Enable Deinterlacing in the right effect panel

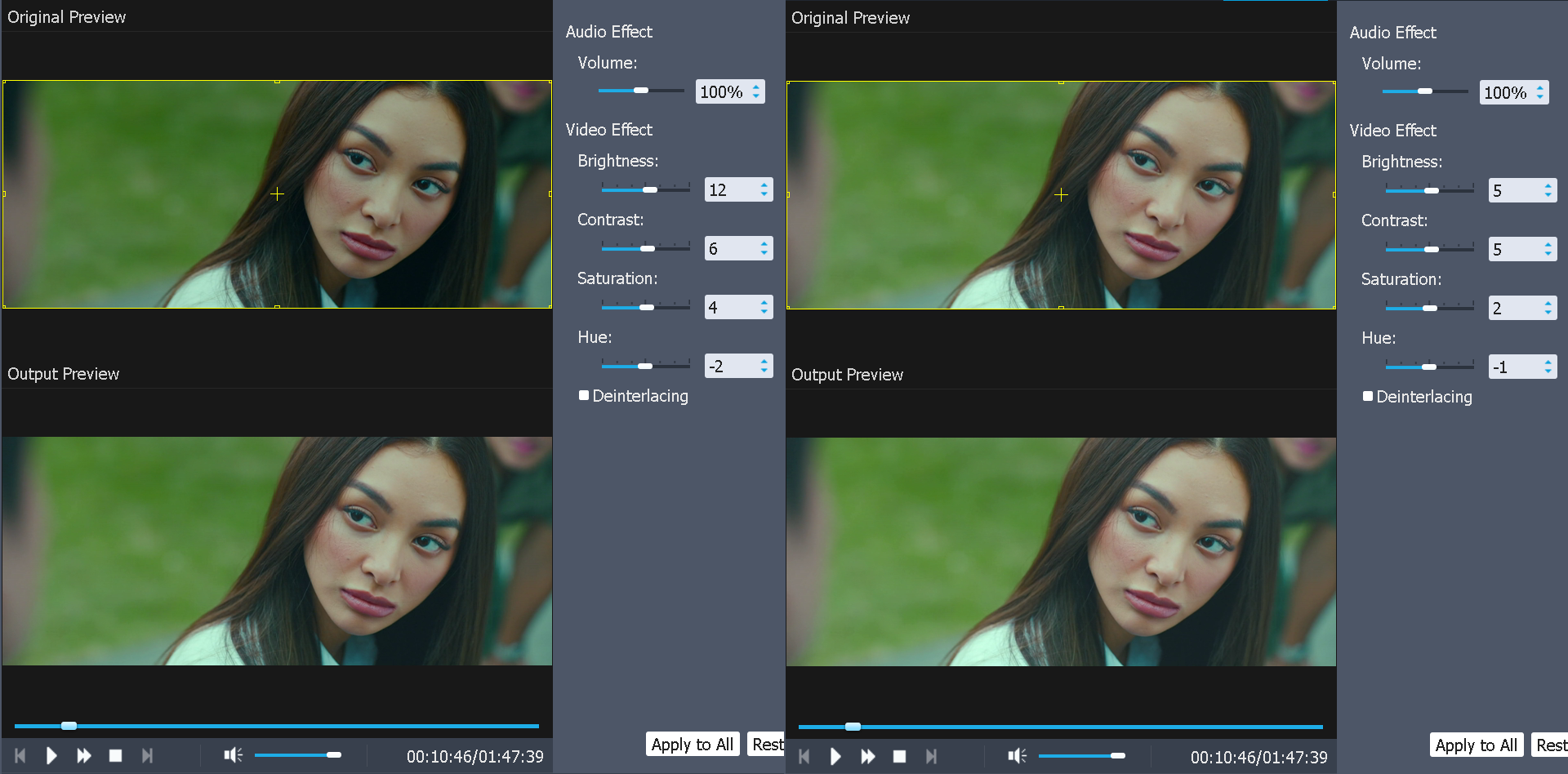[1367, 397]
